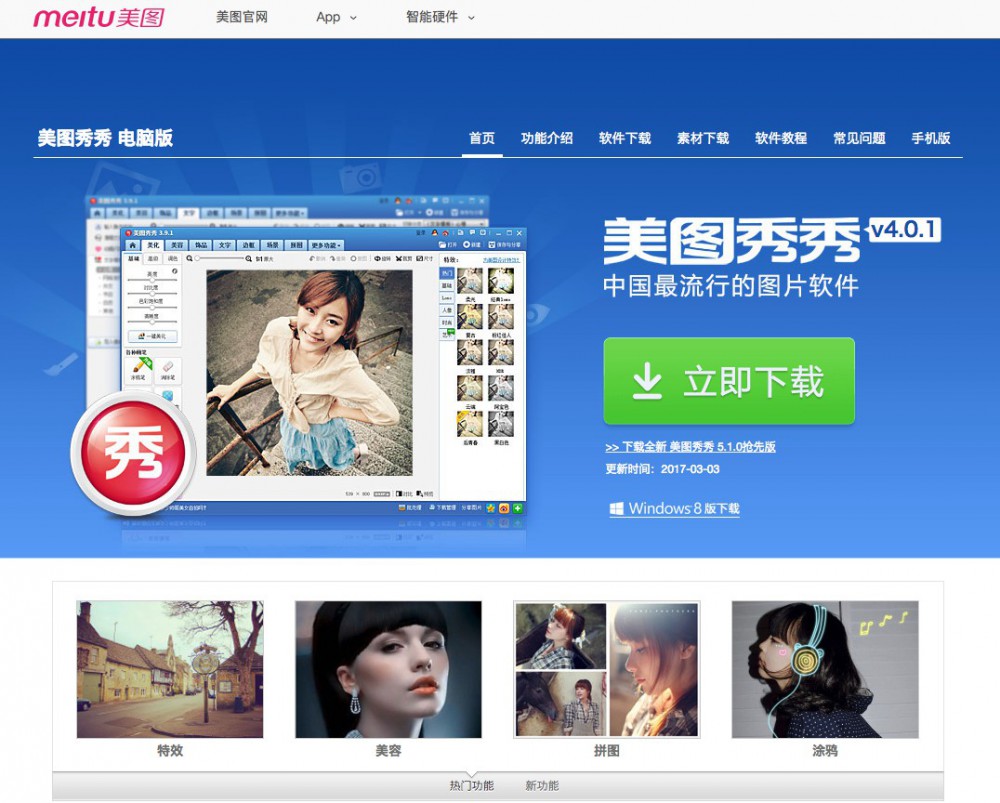Open the 拼图 collage thumbnail
Screen dimensions: 1000x803
(x=606, y=669)
